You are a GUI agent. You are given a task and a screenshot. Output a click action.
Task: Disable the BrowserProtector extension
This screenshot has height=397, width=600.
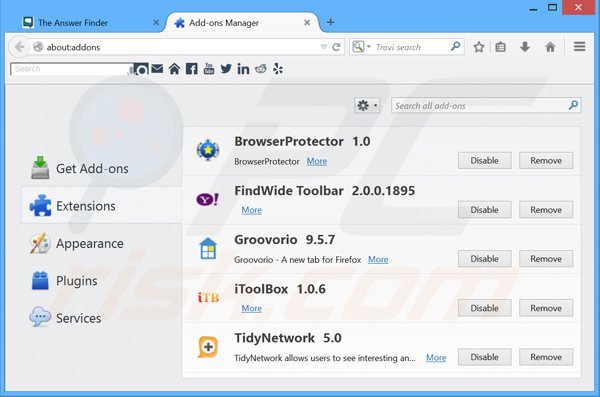click(x=484, y=160)
